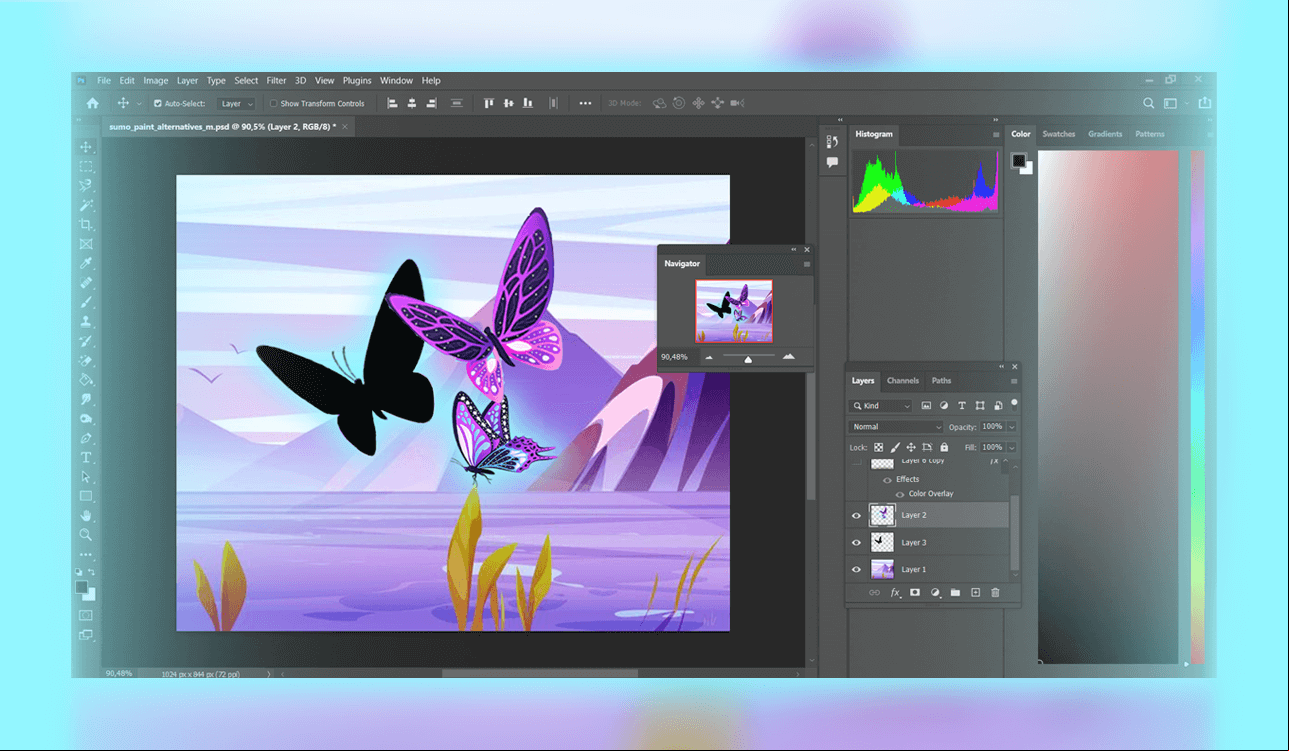Image resolution: width=1289 pixels, height=751 pixels.
Task: Select the Magic Wand tool
Action: (86, 205)
